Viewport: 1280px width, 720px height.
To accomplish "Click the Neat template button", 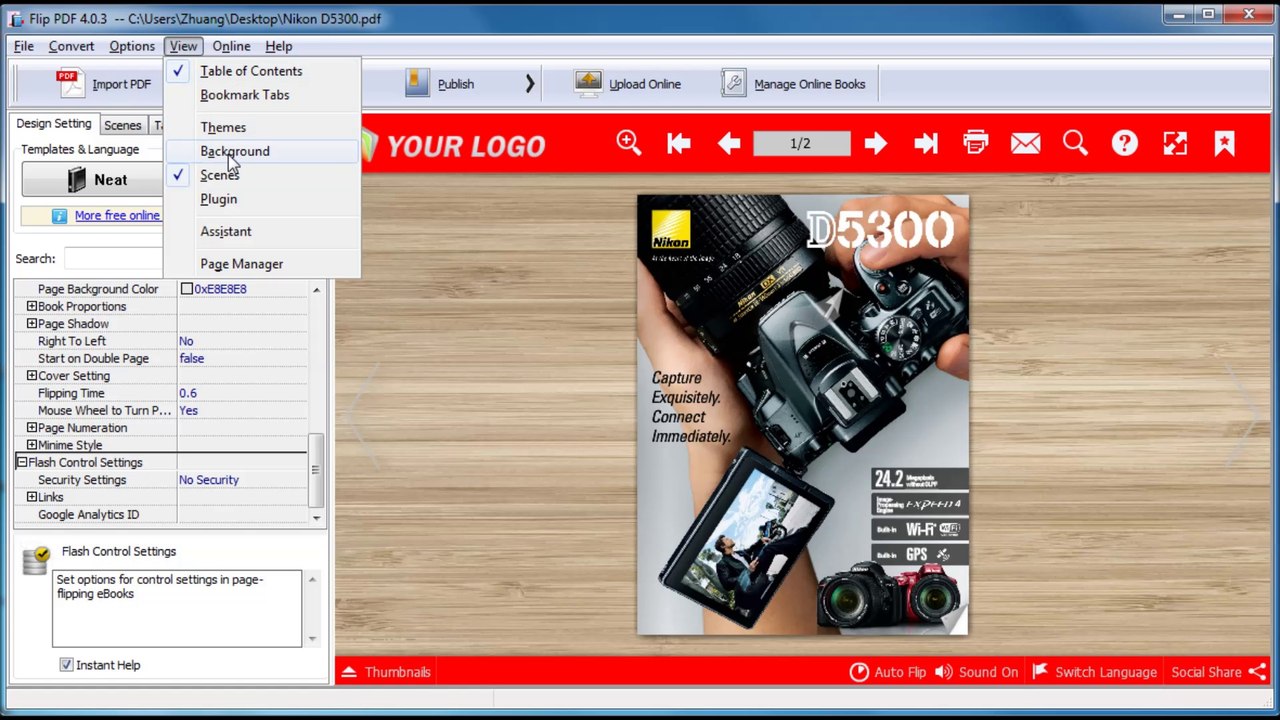I will click(x=93, y=180).
